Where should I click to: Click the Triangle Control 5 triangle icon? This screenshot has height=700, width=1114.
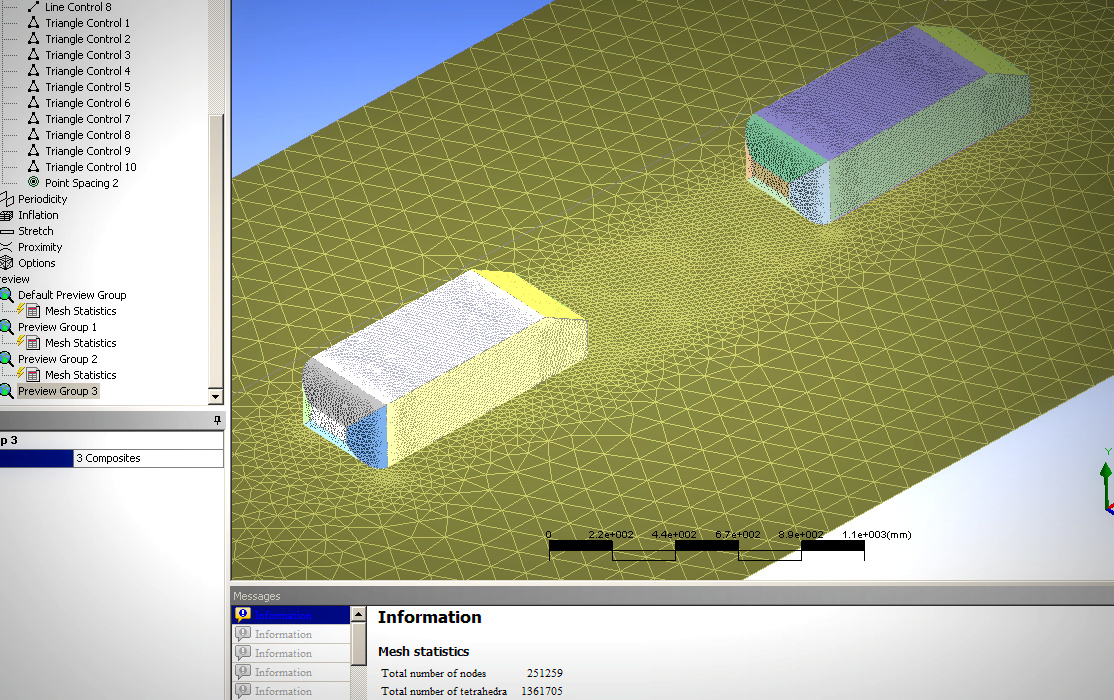pyautogui.click(x=34, y=87)
